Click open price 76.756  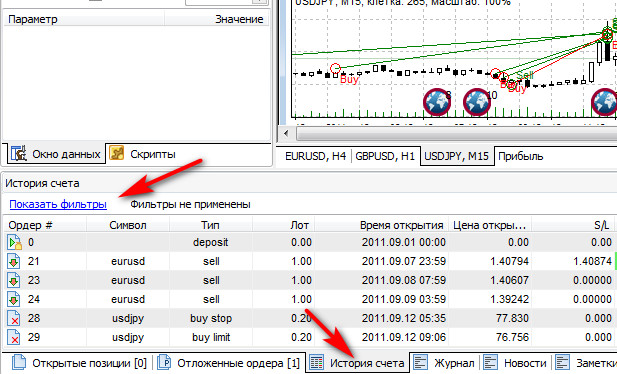[512, 337]
